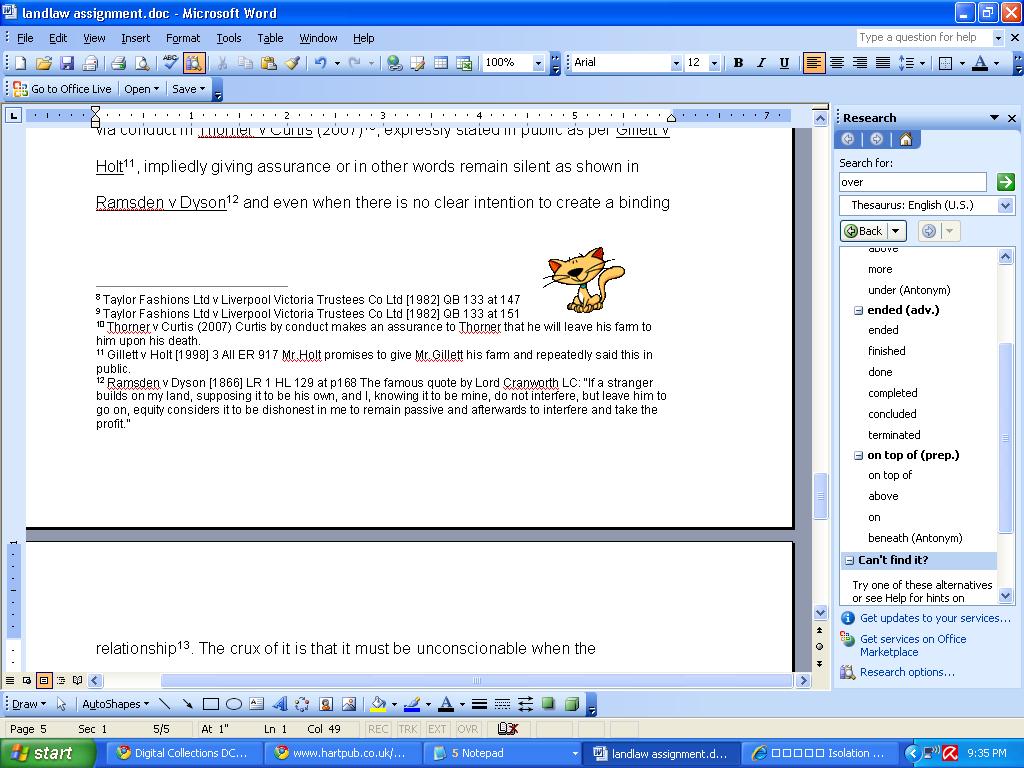Image resolution: width=1024 pixels, height=768 pixels.
Task: Open the Zoom percentage dropdown
Action: point(538,63)
